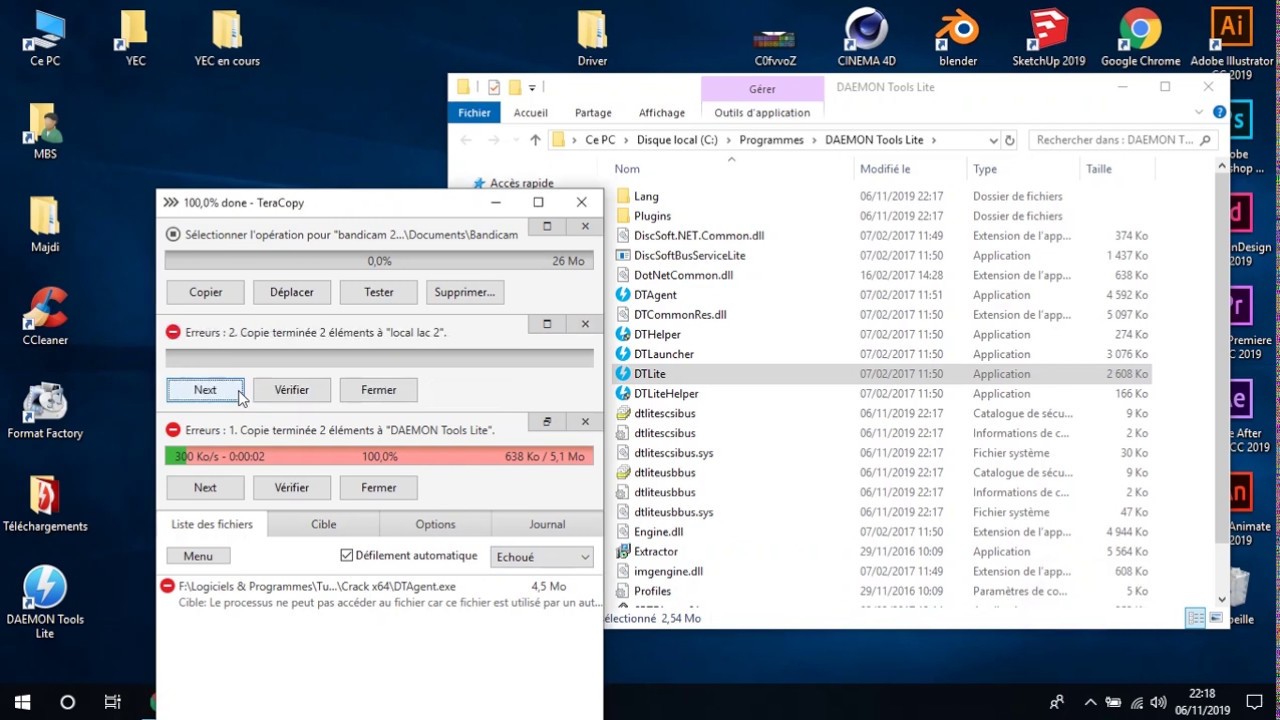This screenshot has width=1280, height=720.
Task: Select the Google Chrome desktop shortcut
Action: click(1140, 38)
